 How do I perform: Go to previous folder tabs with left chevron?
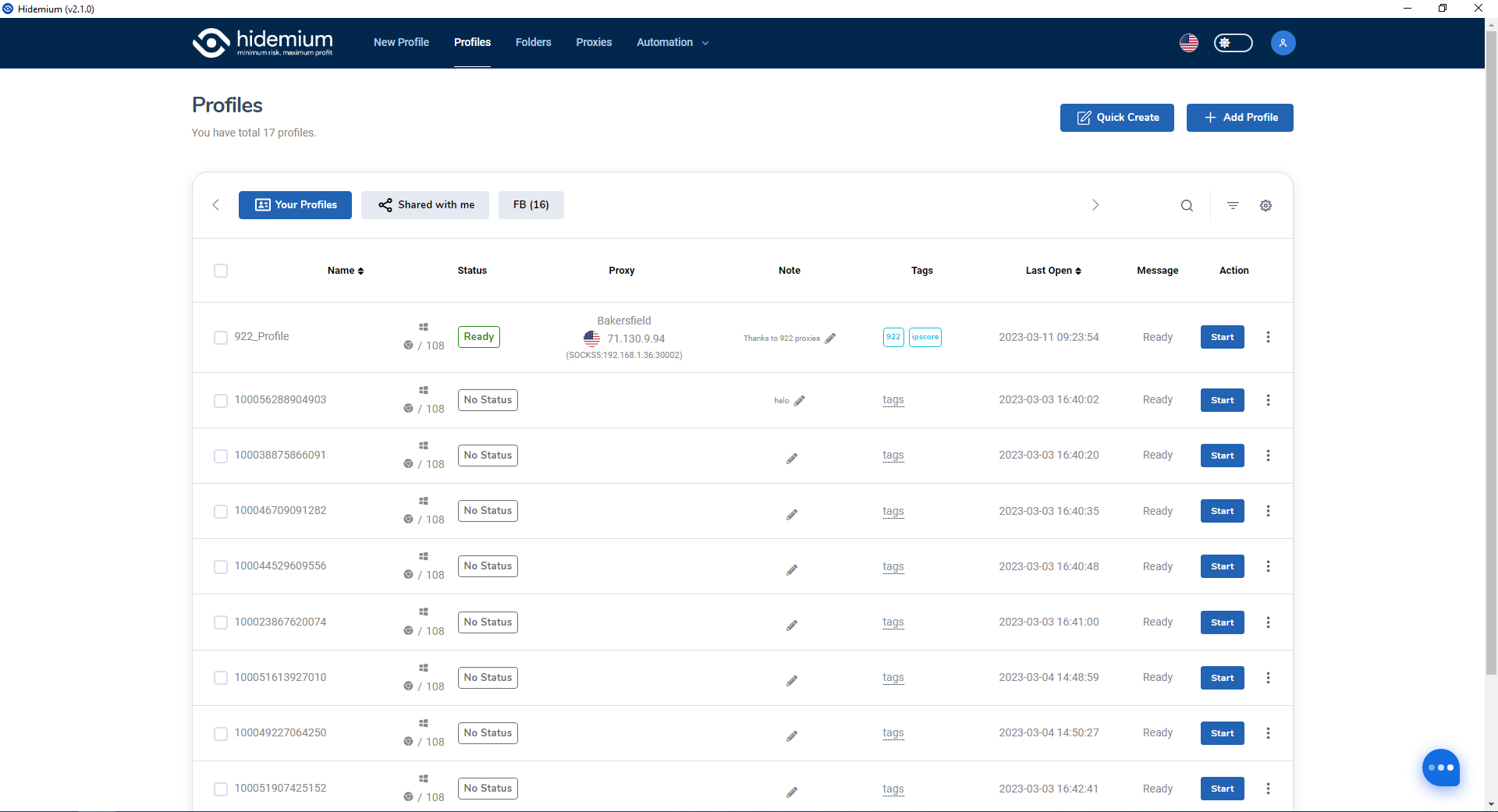pos(216,205)
